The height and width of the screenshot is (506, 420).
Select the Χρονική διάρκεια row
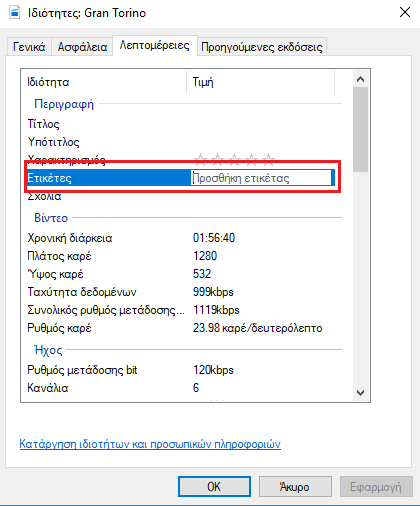[x=181, y=238]
